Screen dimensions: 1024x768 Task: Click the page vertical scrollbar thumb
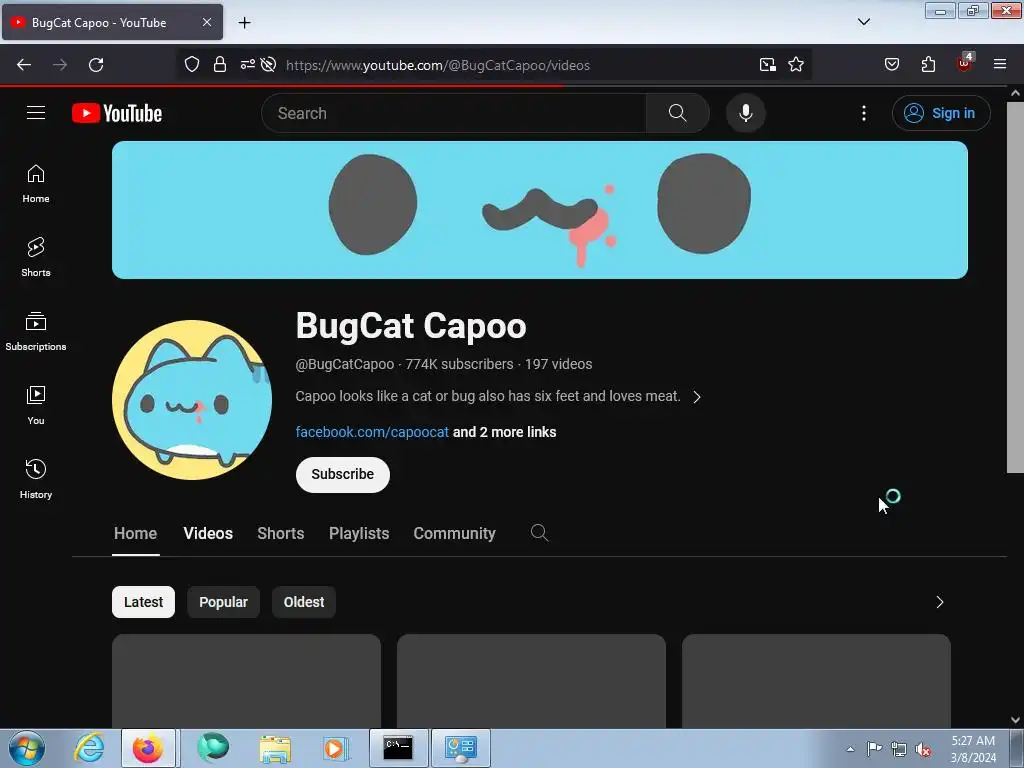point(1015,287)
